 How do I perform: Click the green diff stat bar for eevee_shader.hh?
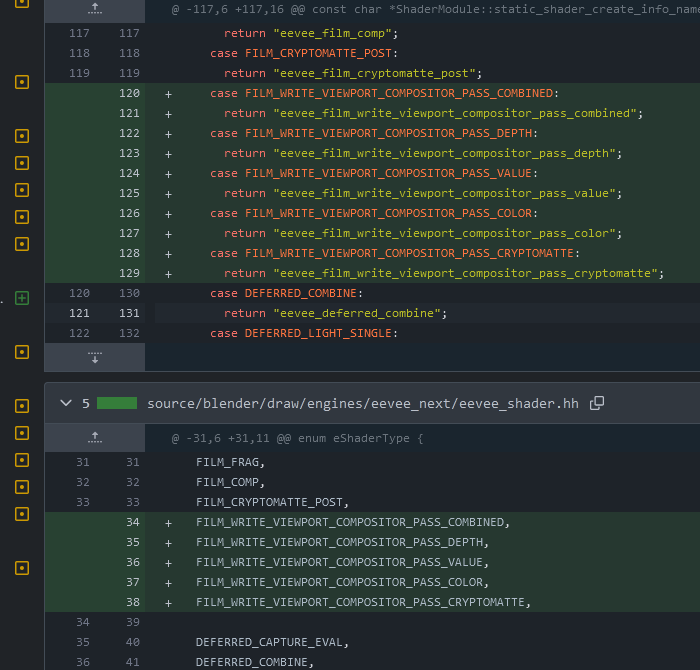[x=117, y=403]
